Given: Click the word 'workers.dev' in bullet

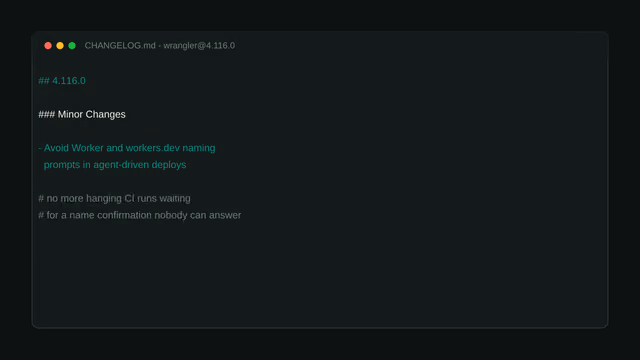Looking at the screenshot, I should [153, 148].
